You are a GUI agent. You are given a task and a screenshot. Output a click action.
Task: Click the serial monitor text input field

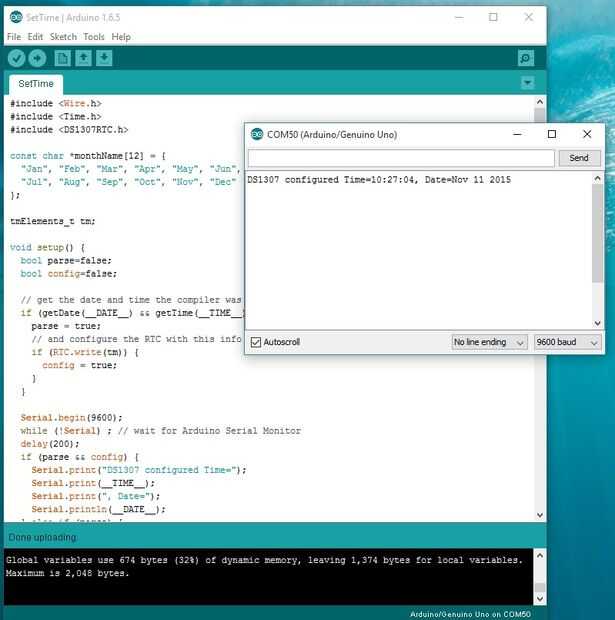click(401, 158)
